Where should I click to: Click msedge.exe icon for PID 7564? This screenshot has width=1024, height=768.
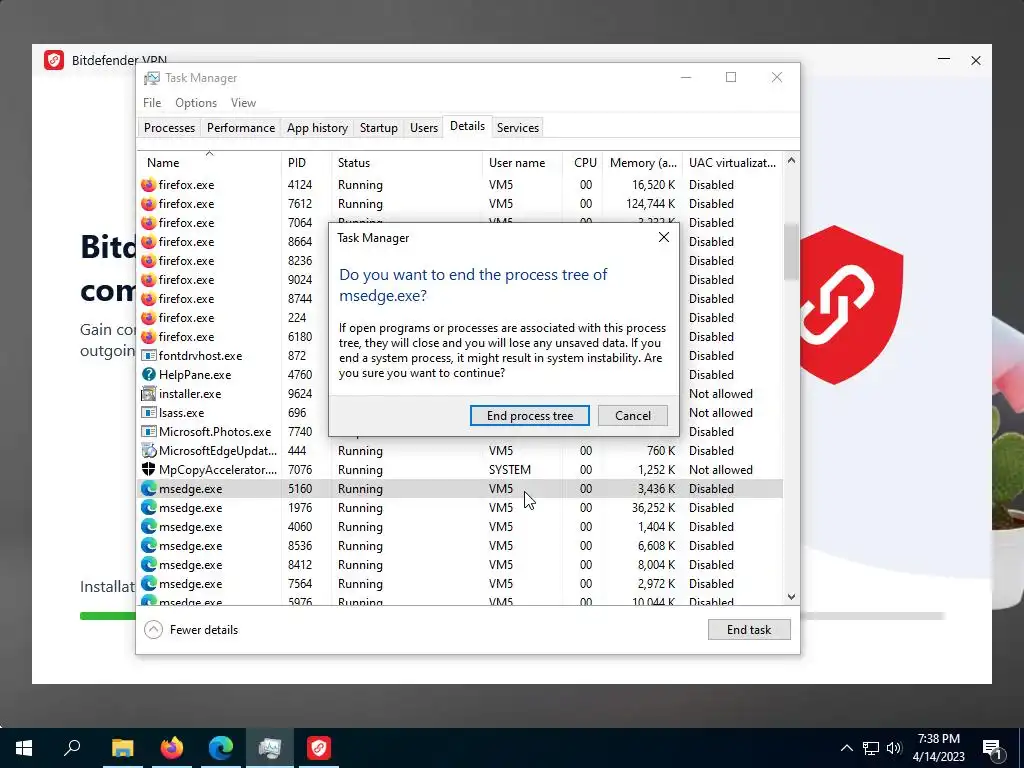(x=149, y=583)
